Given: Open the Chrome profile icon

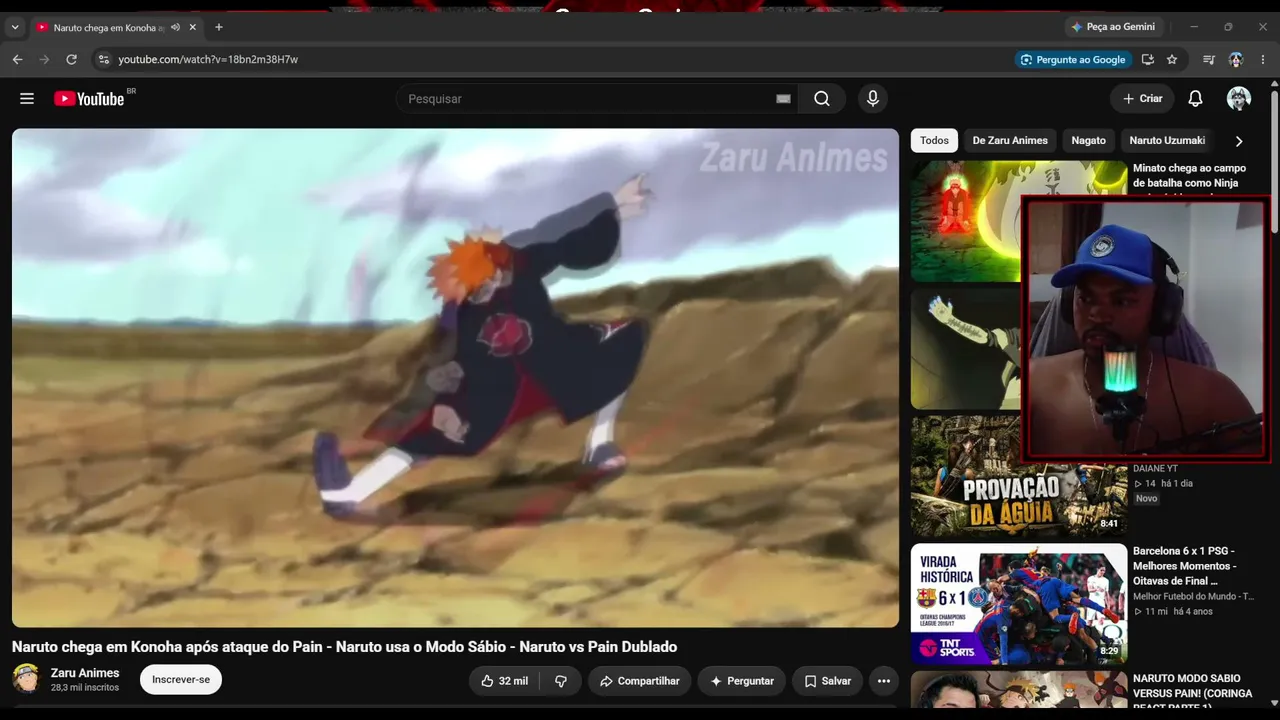Looking at the screenshot, I should coord(1236,59).
